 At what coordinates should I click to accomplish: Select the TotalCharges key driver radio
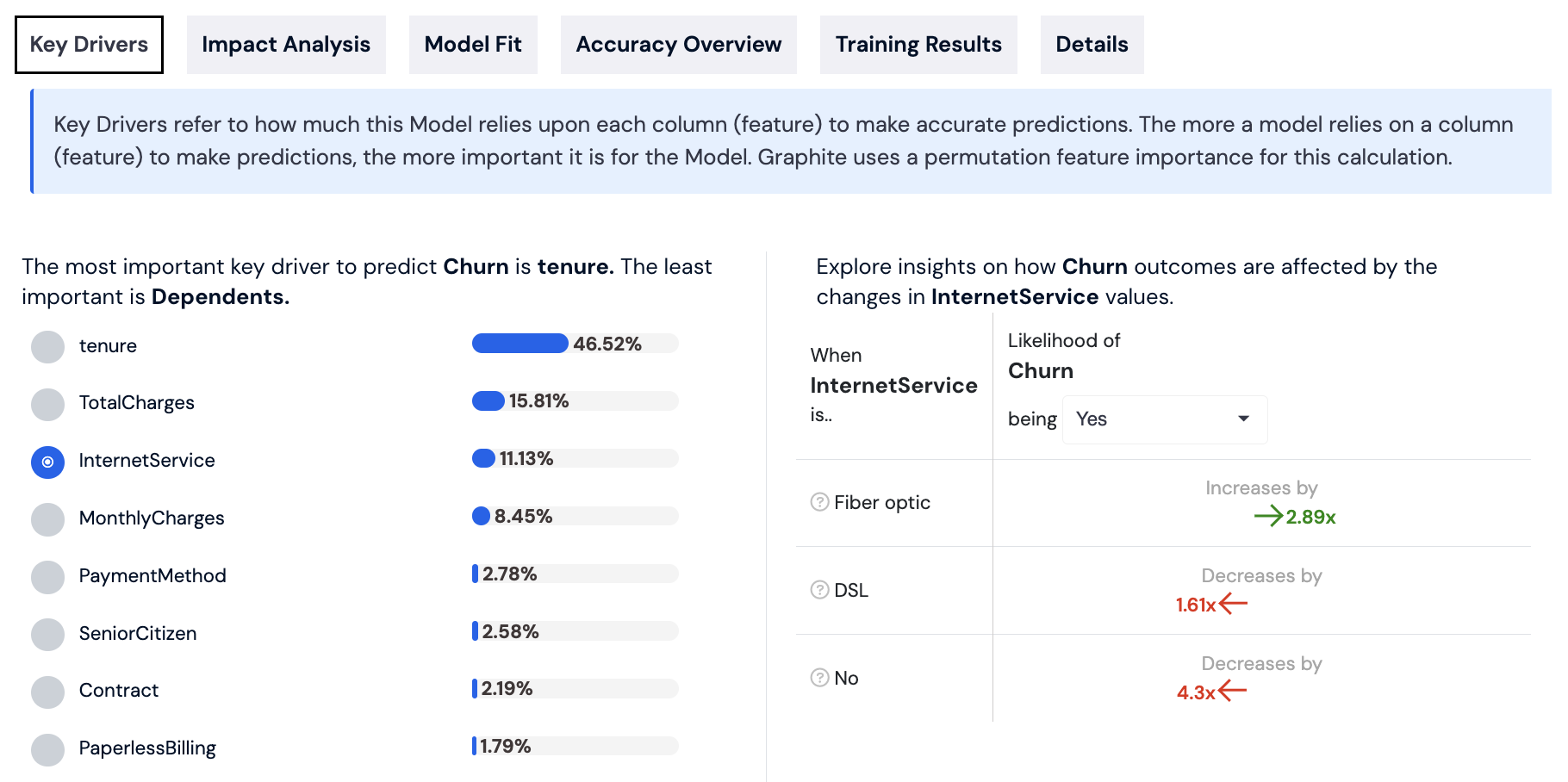(48, 404)
